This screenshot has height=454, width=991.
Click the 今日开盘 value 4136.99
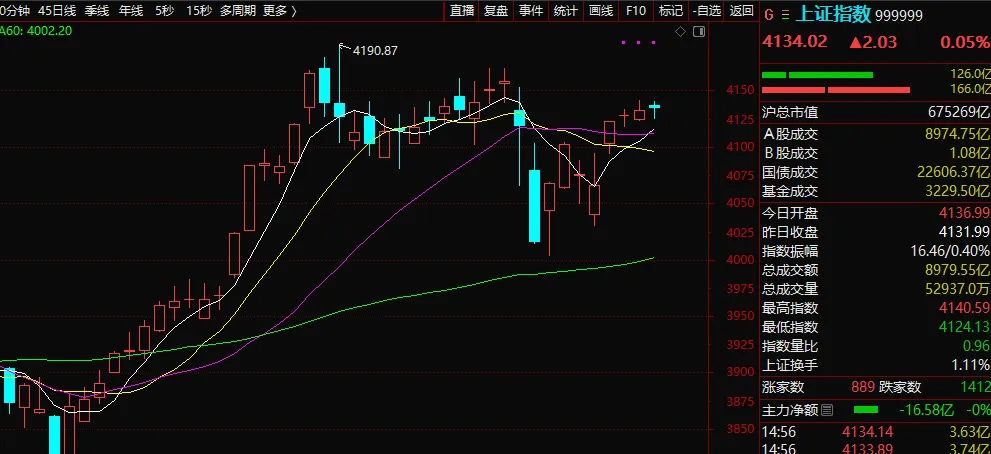(963, 212)
